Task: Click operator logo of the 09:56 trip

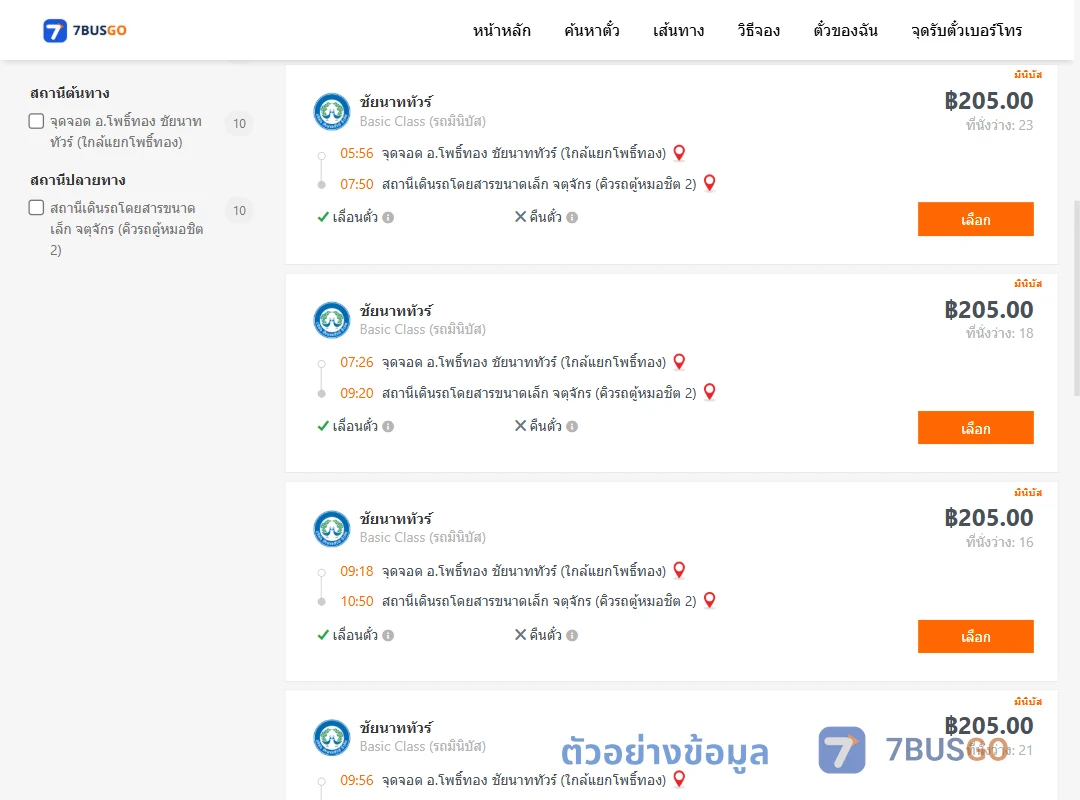Action: tap(332, 737)
